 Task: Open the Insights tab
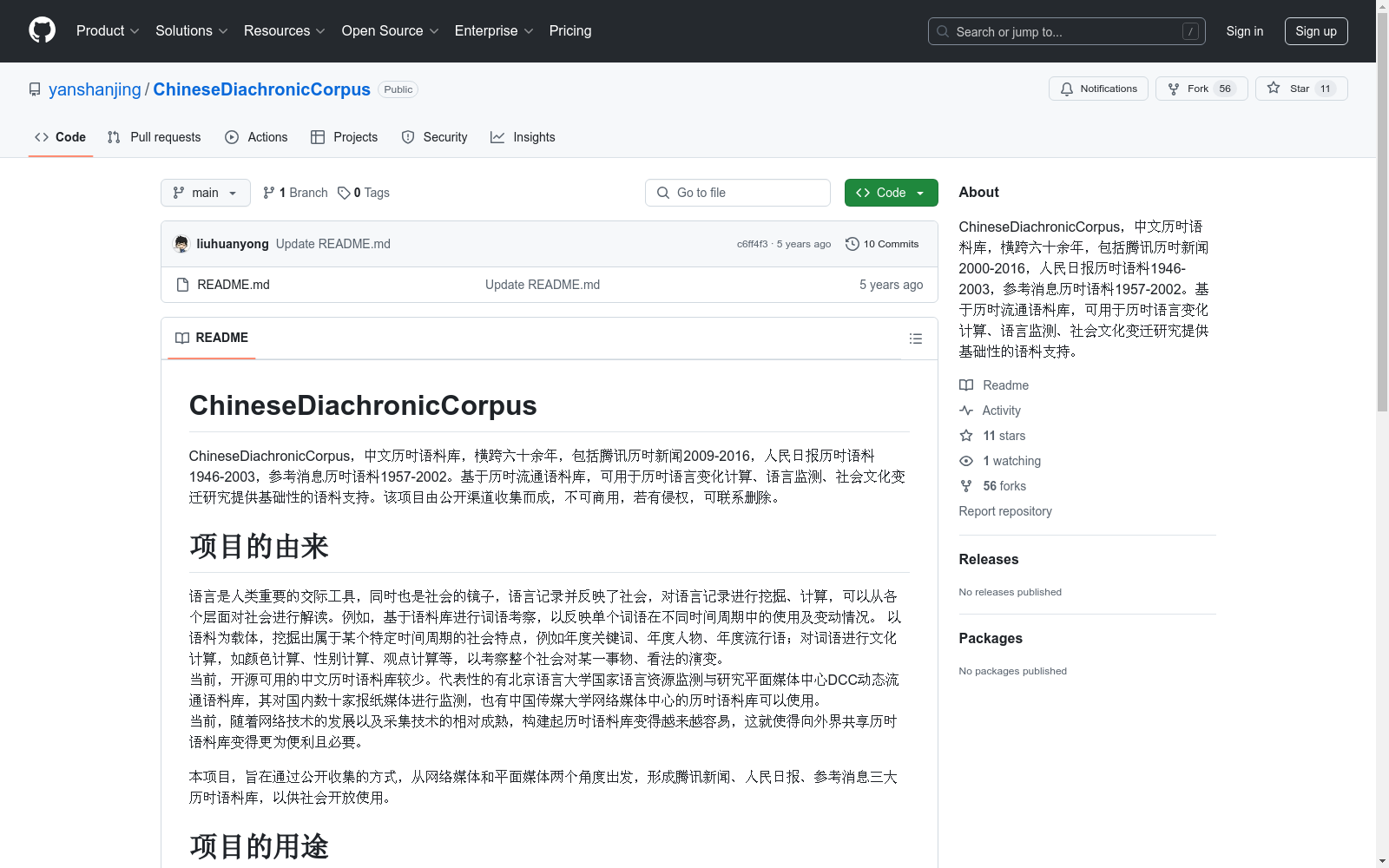tap(523, 137)
